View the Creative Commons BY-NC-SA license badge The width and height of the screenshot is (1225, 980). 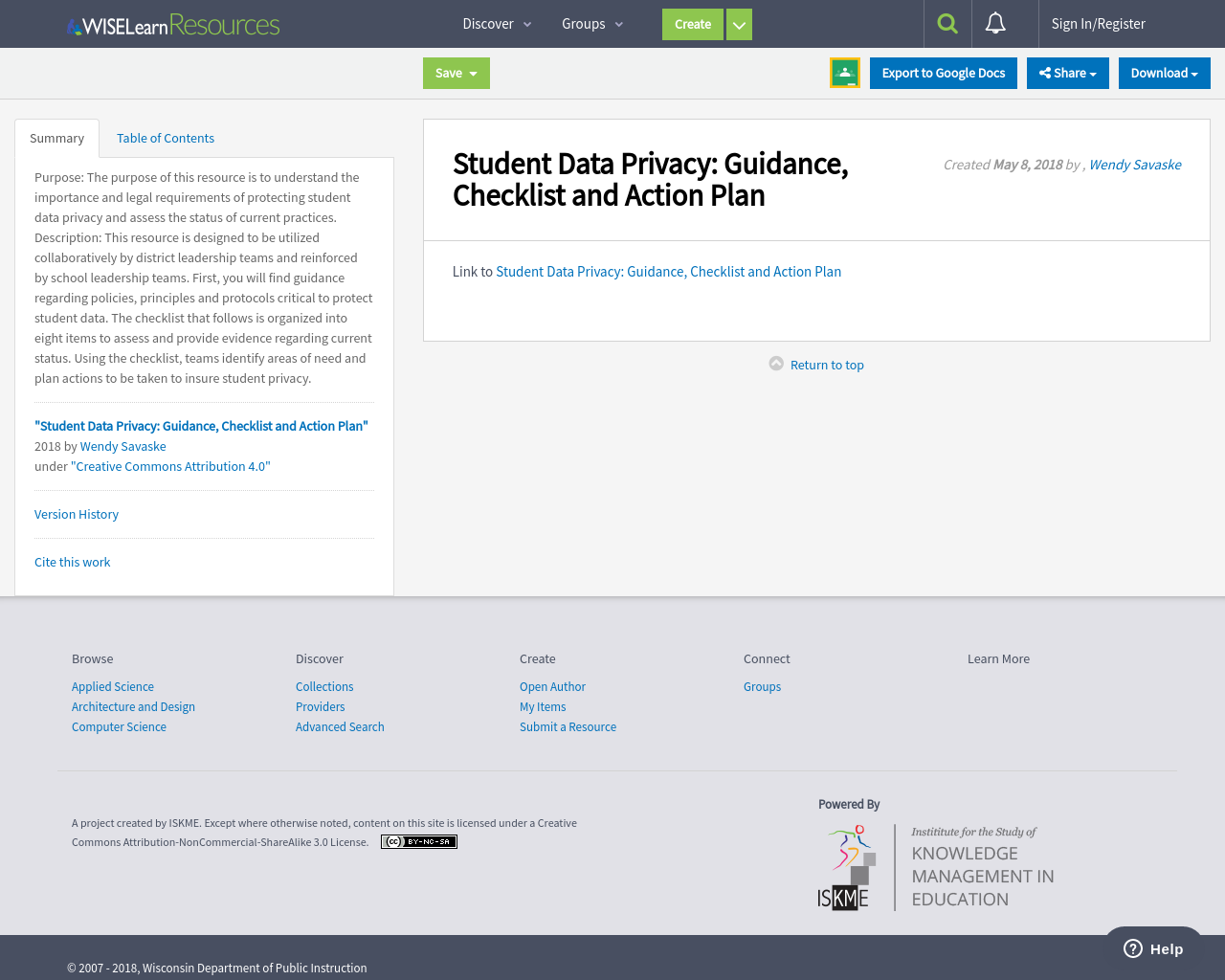pos(418,841)
